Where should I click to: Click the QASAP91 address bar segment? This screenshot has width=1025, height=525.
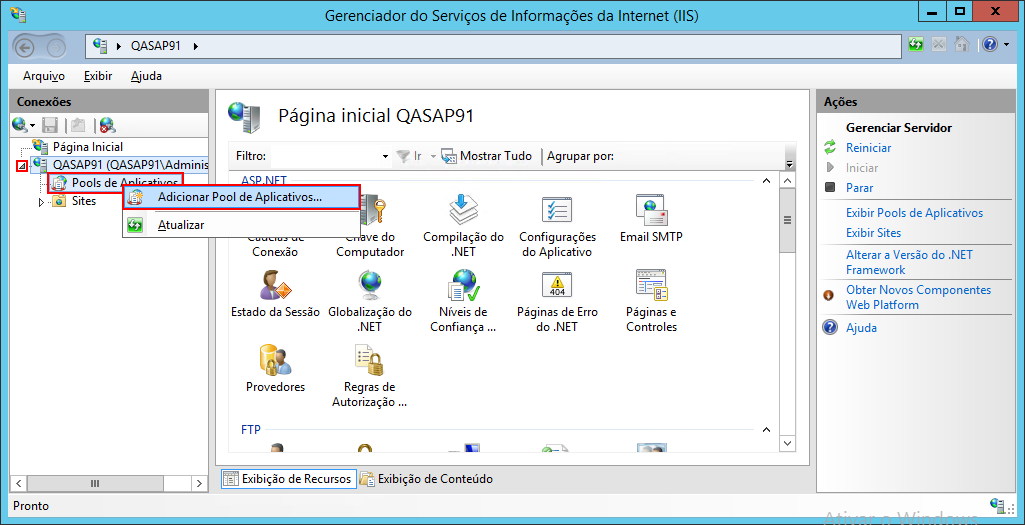(x=156, y=46)
